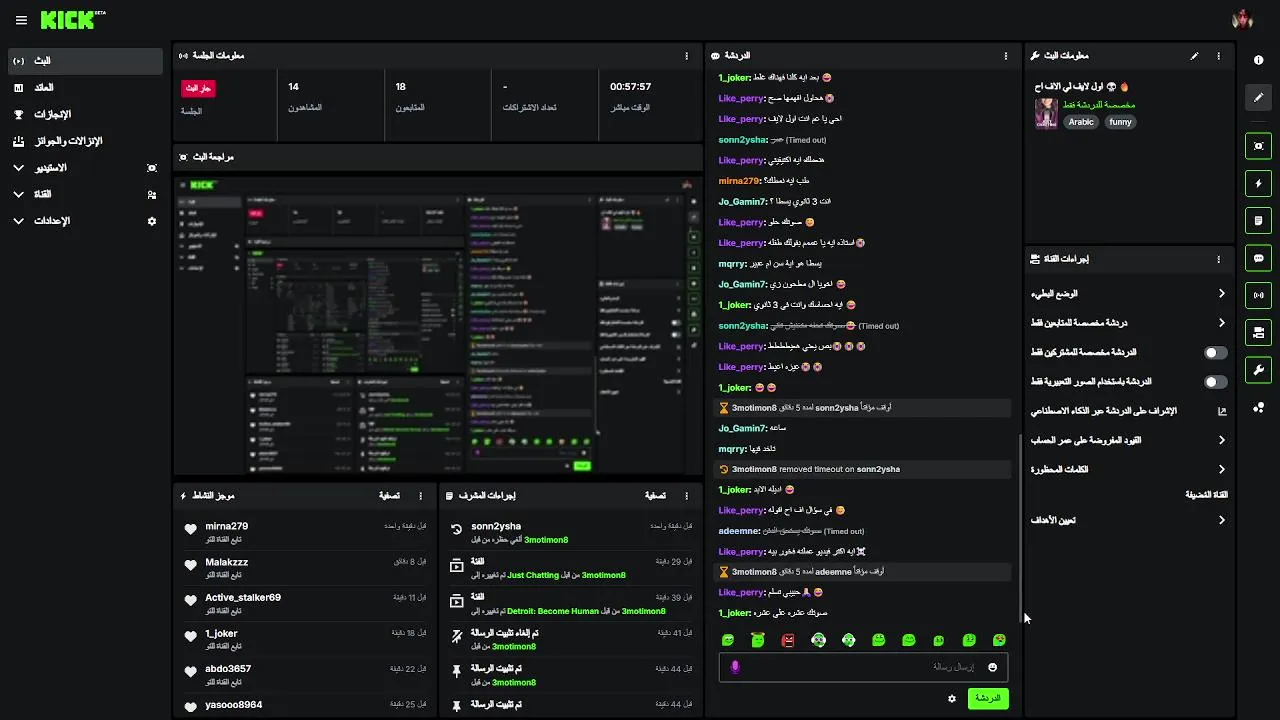Expand the الإعدادات sidebar section
The height and width of the screenshot is (720, 1280).
tap(84, 221)
